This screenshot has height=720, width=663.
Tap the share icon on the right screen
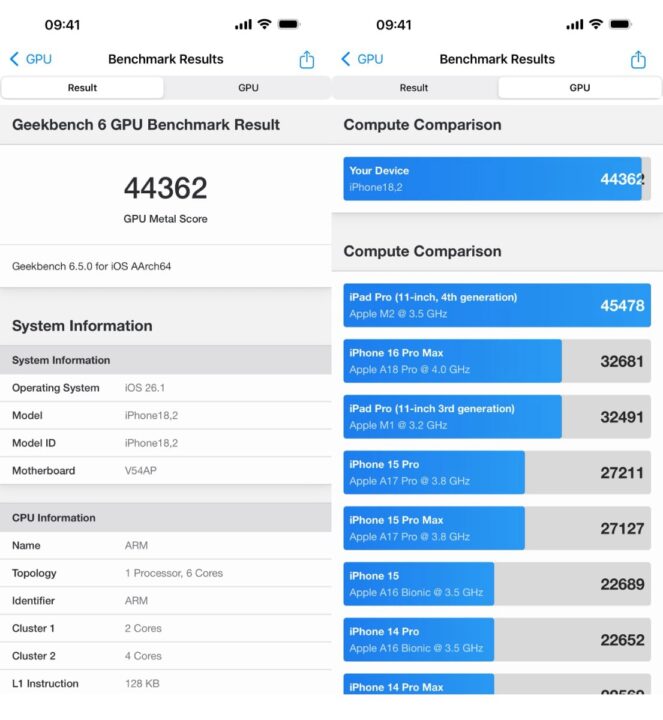tap(638, 59)
